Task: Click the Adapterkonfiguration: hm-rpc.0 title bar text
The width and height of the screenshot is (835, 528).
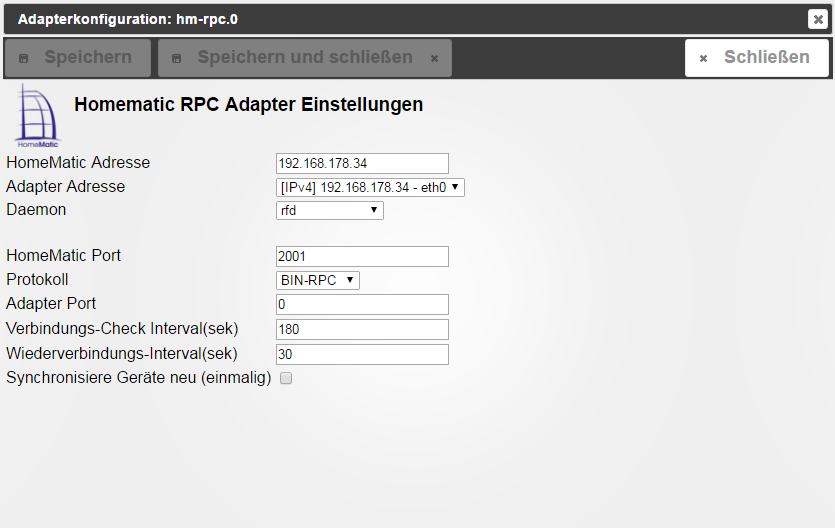Action: (x=128, y=19)
